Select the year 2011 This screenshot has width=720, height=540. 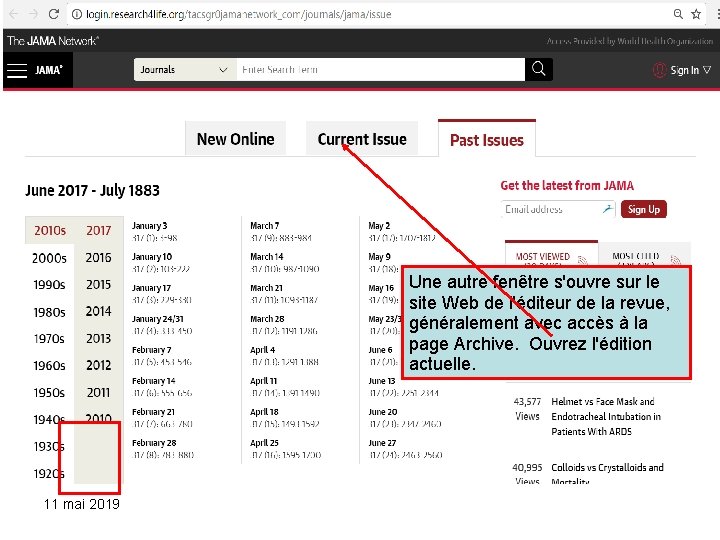(98, 393)
